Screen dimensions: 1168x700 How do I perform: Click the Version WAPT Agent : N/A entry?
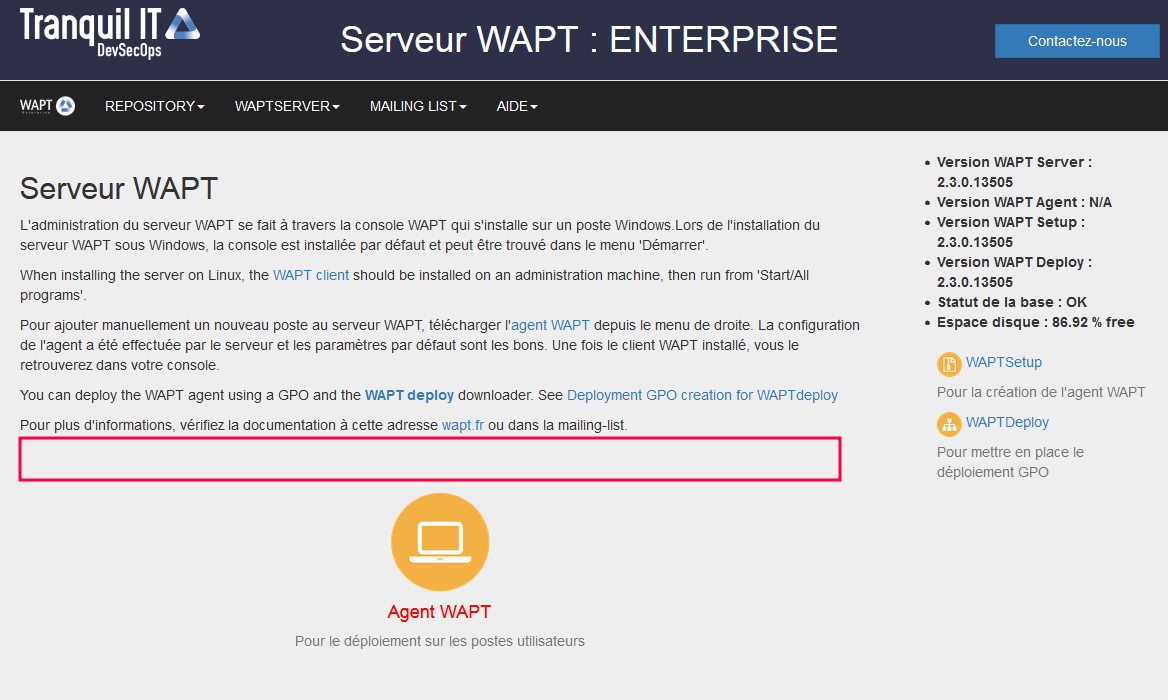(1024, 202)
